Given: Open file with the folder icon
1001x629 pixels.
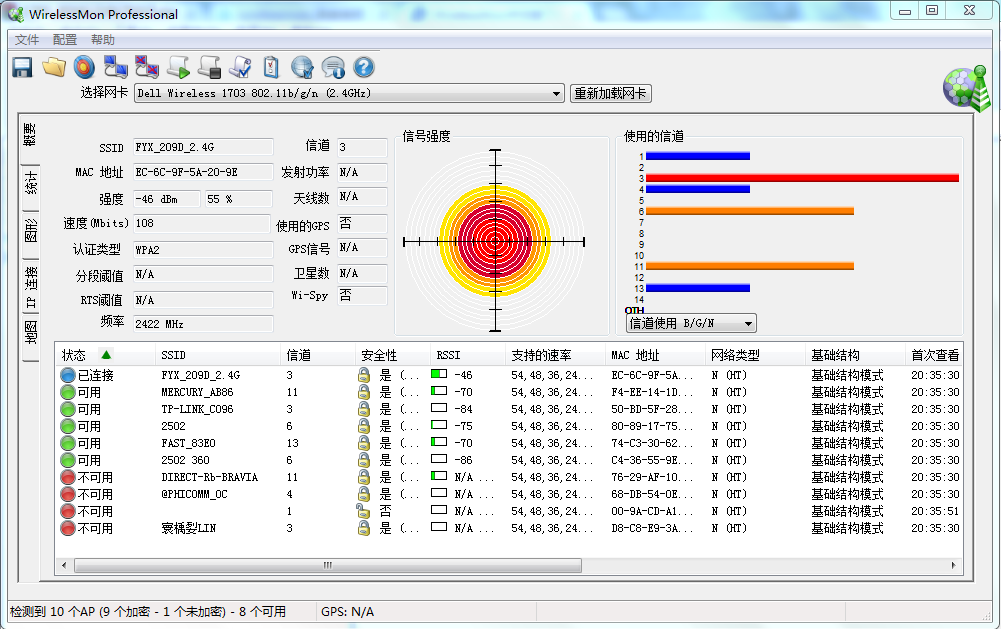Looking at the screenshot, I should click(54, 67).
